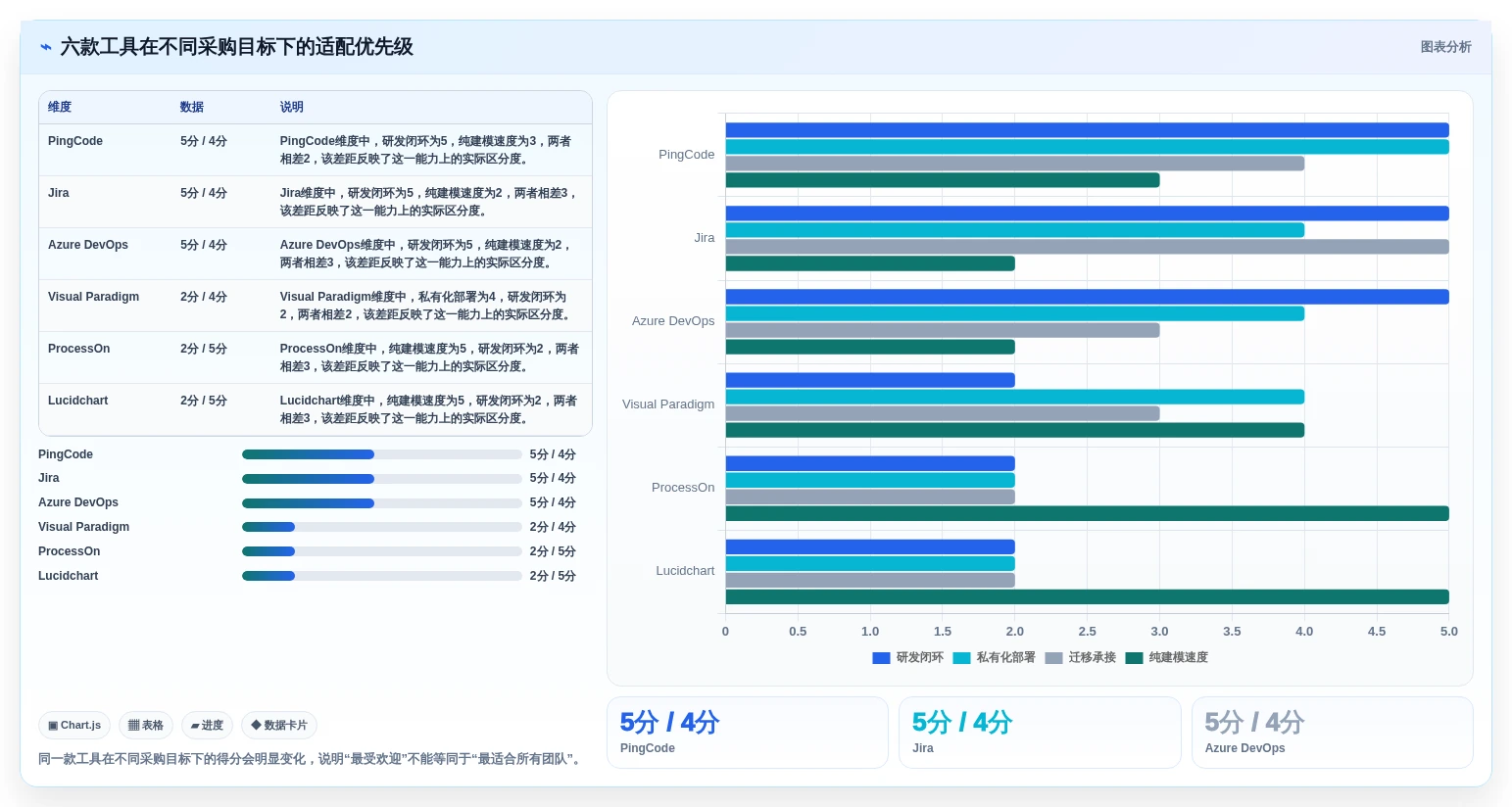Image resolution: width=1512 pixels, height=807 pixels.
Task: Click the Visual Paradigm table score 2分 / 4分
Action: pyautogui.click(x=204, y=297)
